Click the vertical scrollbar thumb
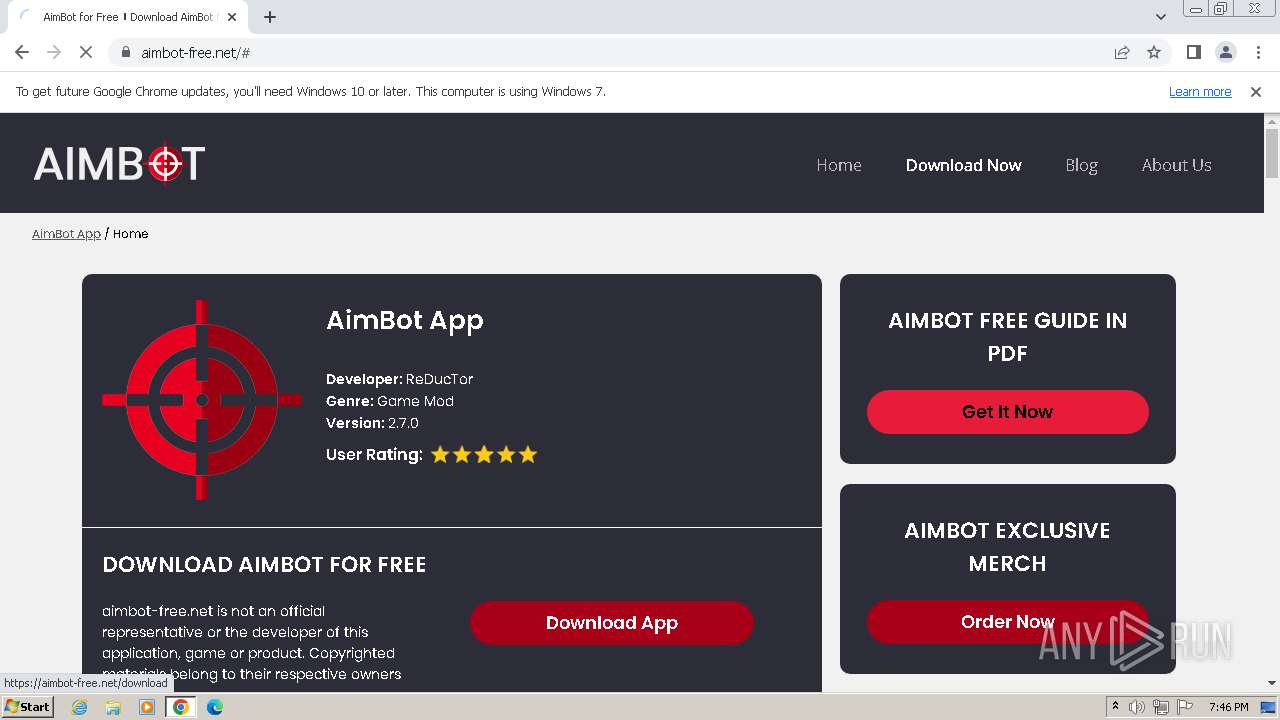The image size is (1280, 720). (x=1272, y=153)
